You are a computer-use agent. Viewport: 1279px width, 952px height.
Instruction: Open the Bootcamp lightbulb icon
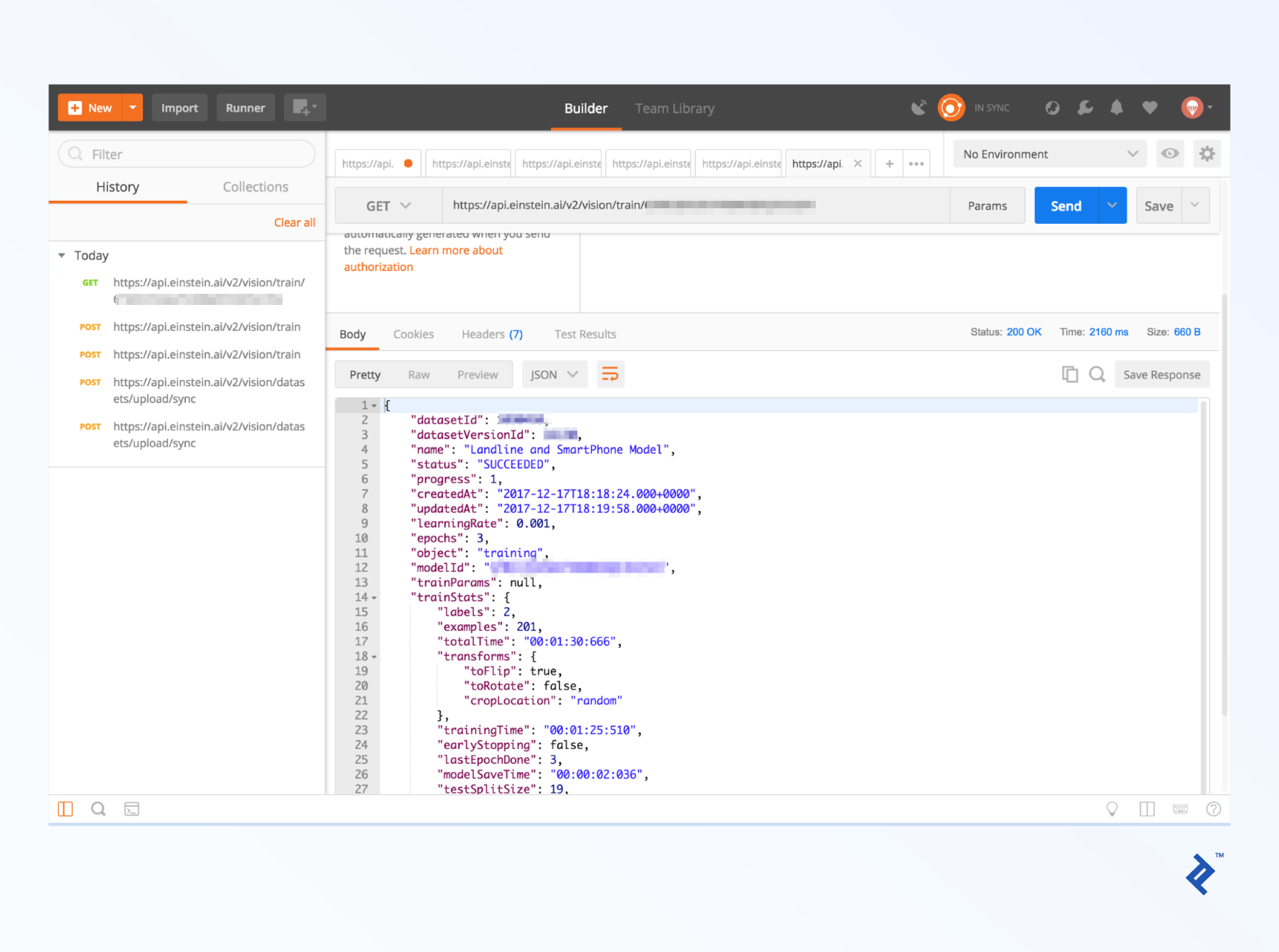click(1112, 808)
